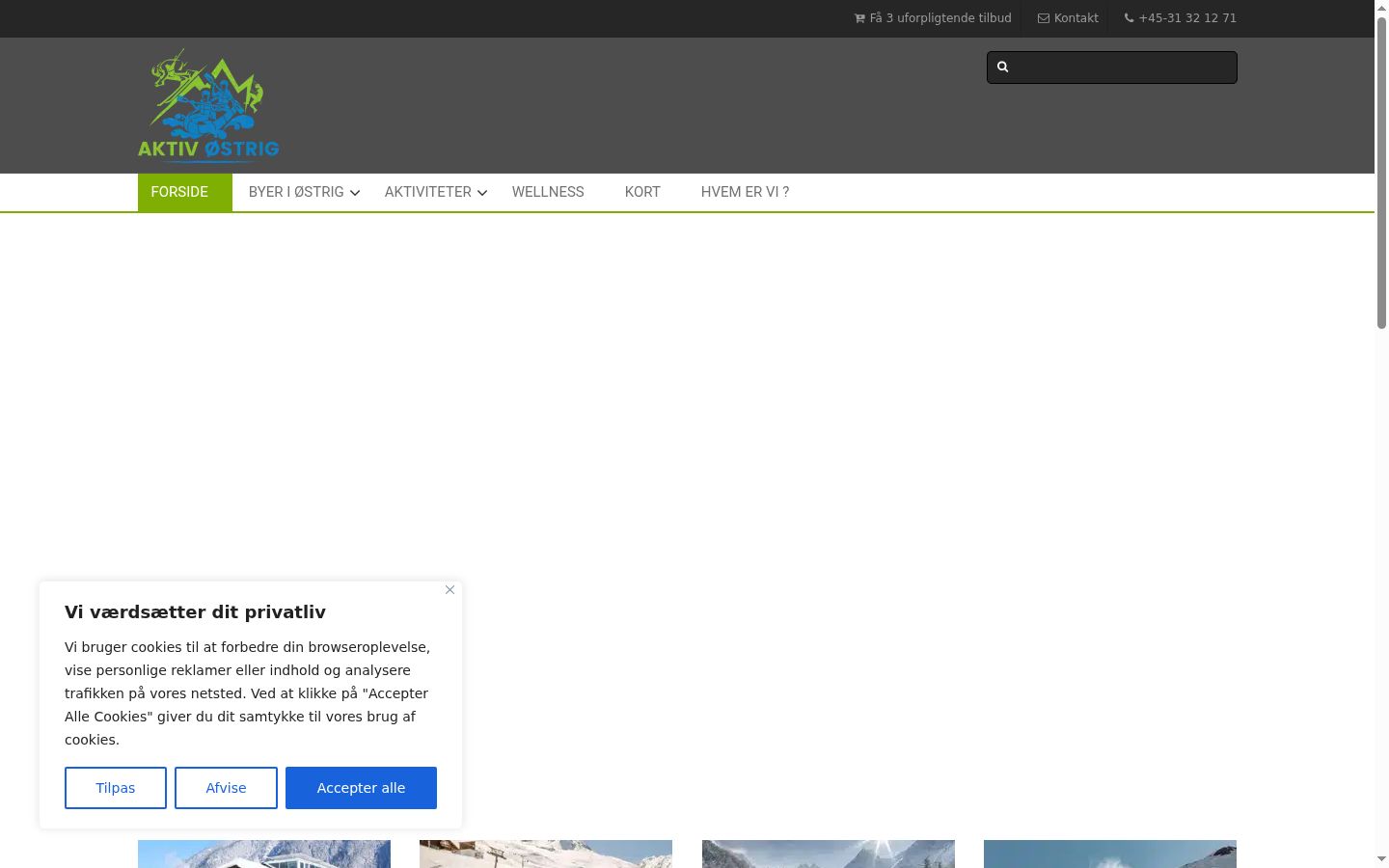Close the cookie banner with the X
Image resolution: width=1389 pixels, height=868 pixels.
pos(449,589)
